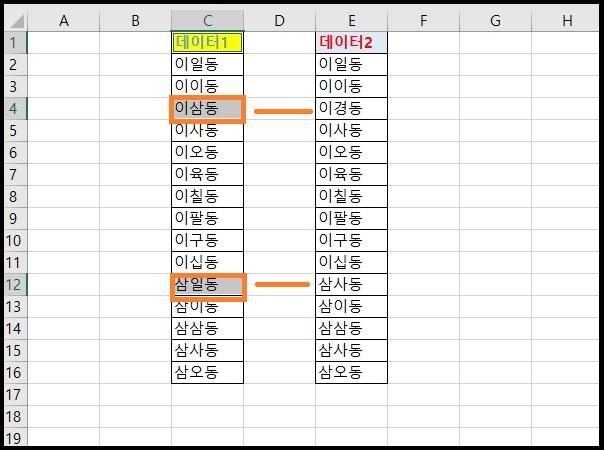Screen dimensions: 604x450
Task: Select 이이동 cell in column C
Action: [208, 86]
